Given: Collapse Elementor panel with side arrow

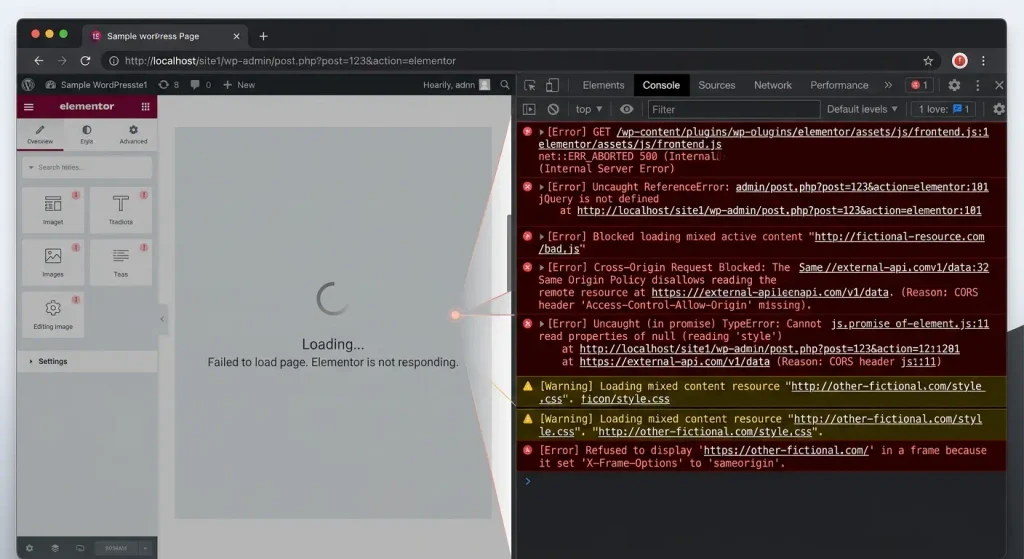Looking at the screenshot, I should 162,319.
